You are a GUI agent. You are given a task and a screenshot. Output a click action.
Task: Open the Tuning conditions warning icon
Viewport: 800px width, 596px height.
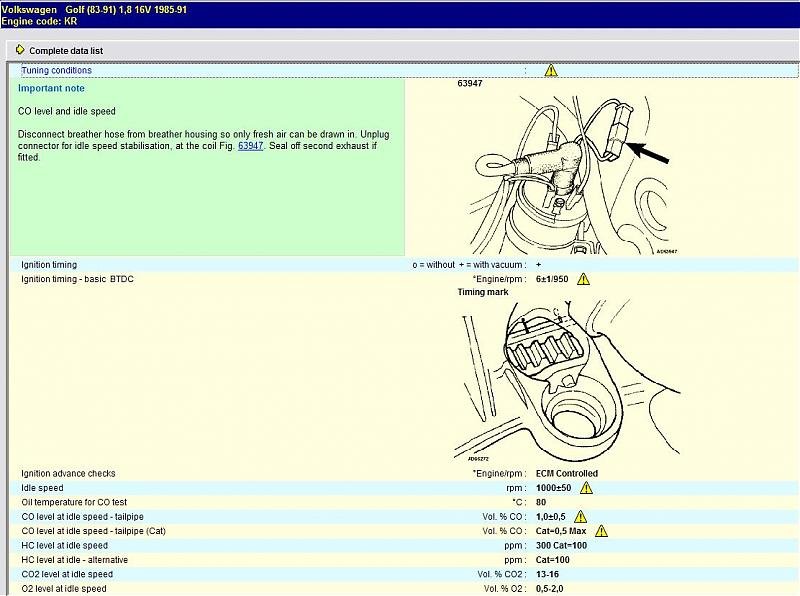[x=551, y=71]
